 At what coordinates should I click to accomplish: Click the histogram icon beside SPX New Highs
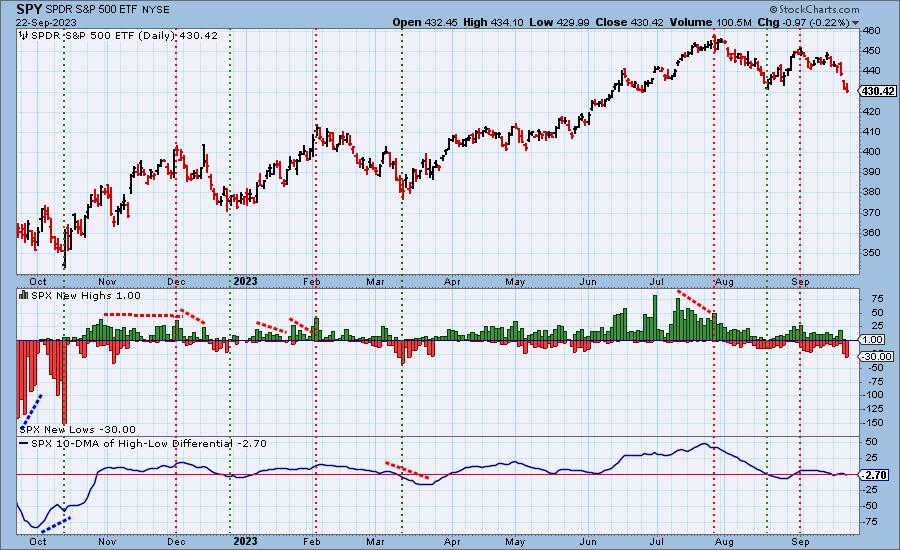[24, 295]
